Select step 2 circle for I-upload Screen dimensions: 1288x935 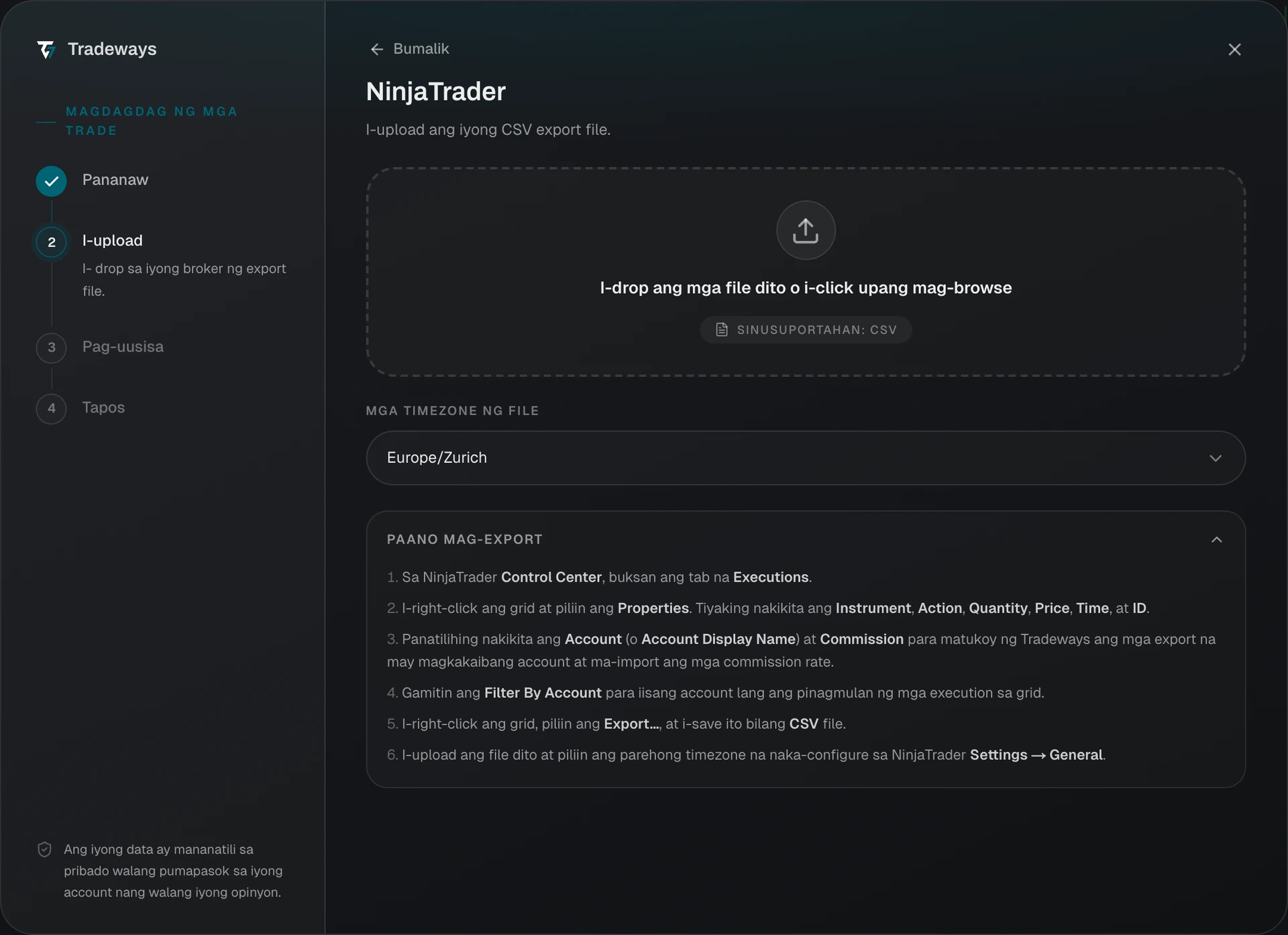coord(52,242)
